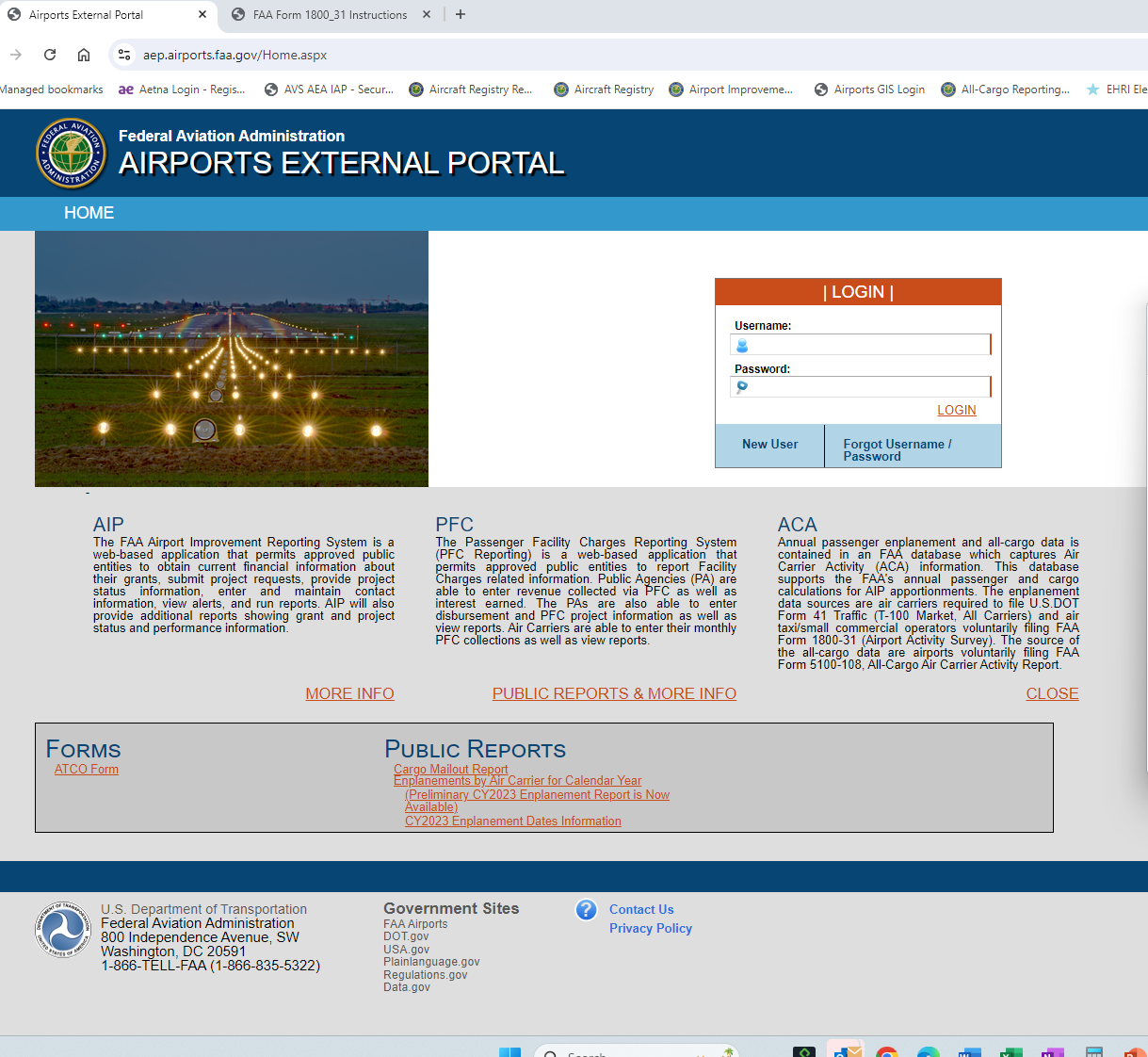Open the Regulations.gov footer link
Viewport: 1148px width, 1057px height.
tap(426, 975)
